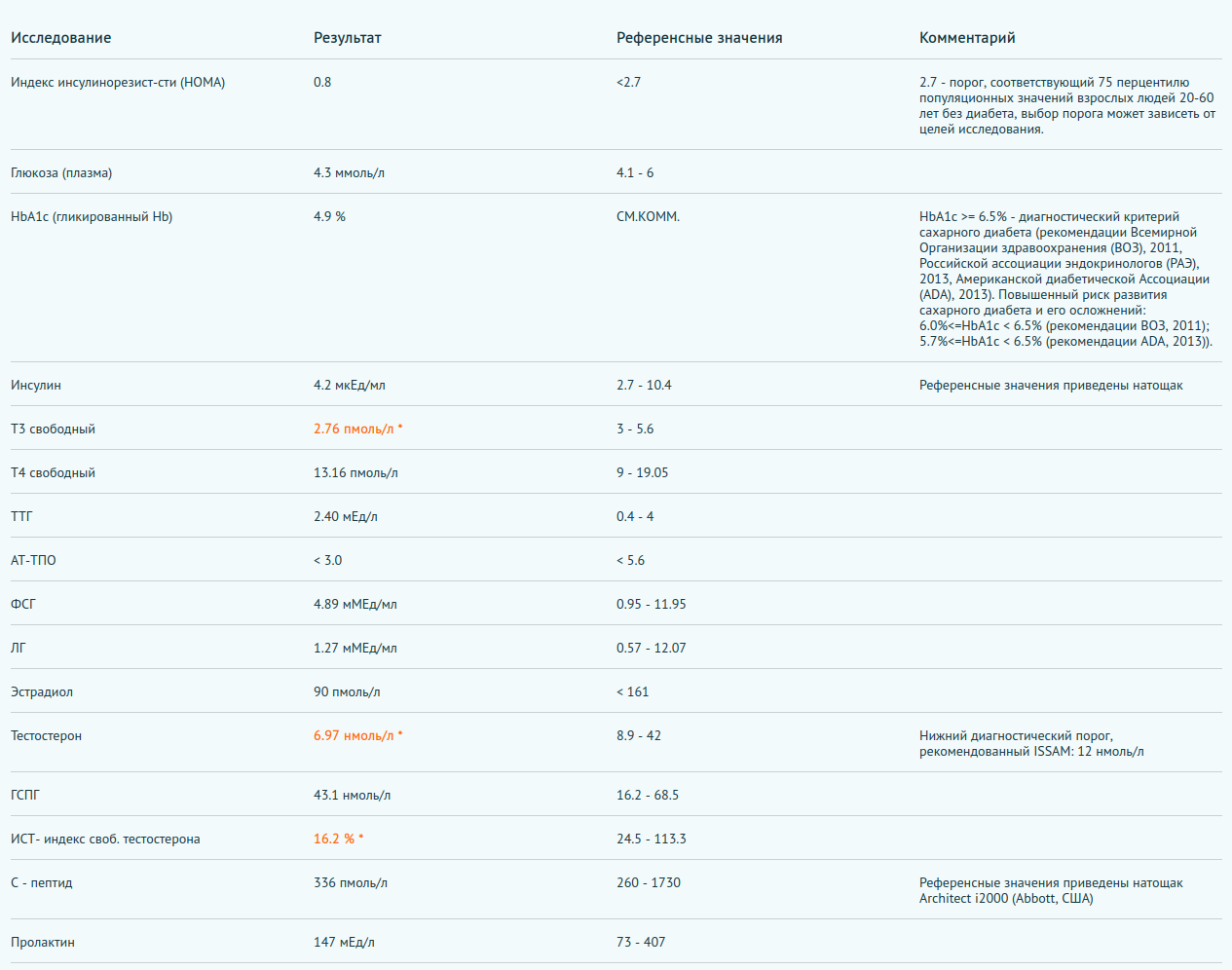1232x970 pixels.
Task: Select the ТТГ row label
Action: 21,517
